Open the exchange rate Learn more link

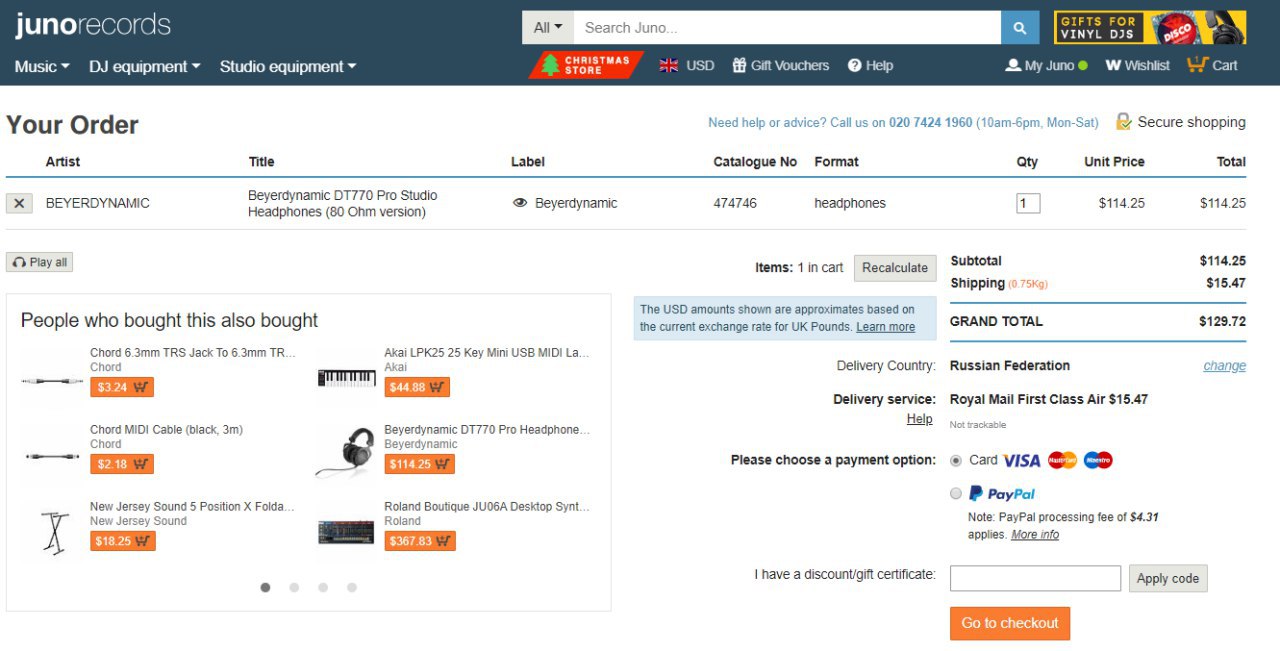(x=885, y=327)
